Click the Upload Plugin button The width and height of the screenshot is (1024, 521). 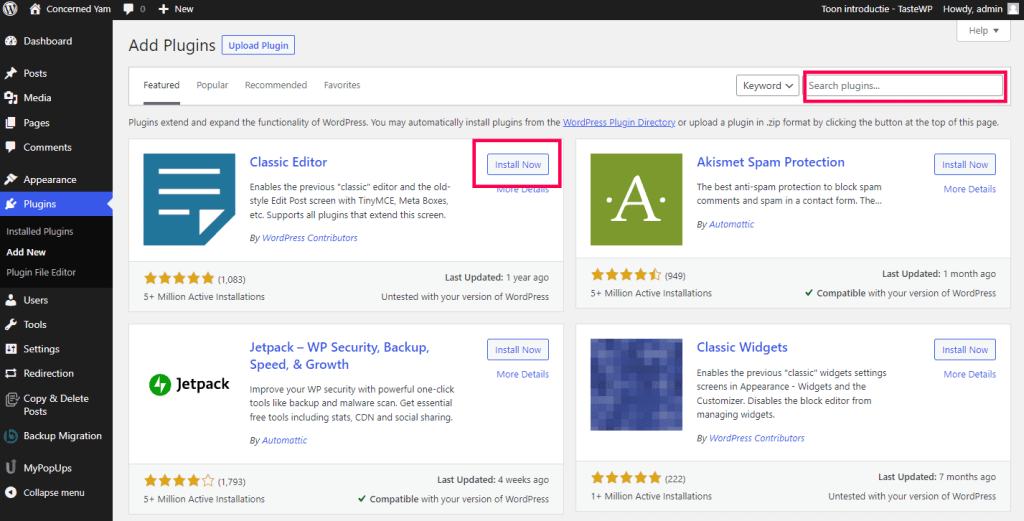tap(259, 46)
